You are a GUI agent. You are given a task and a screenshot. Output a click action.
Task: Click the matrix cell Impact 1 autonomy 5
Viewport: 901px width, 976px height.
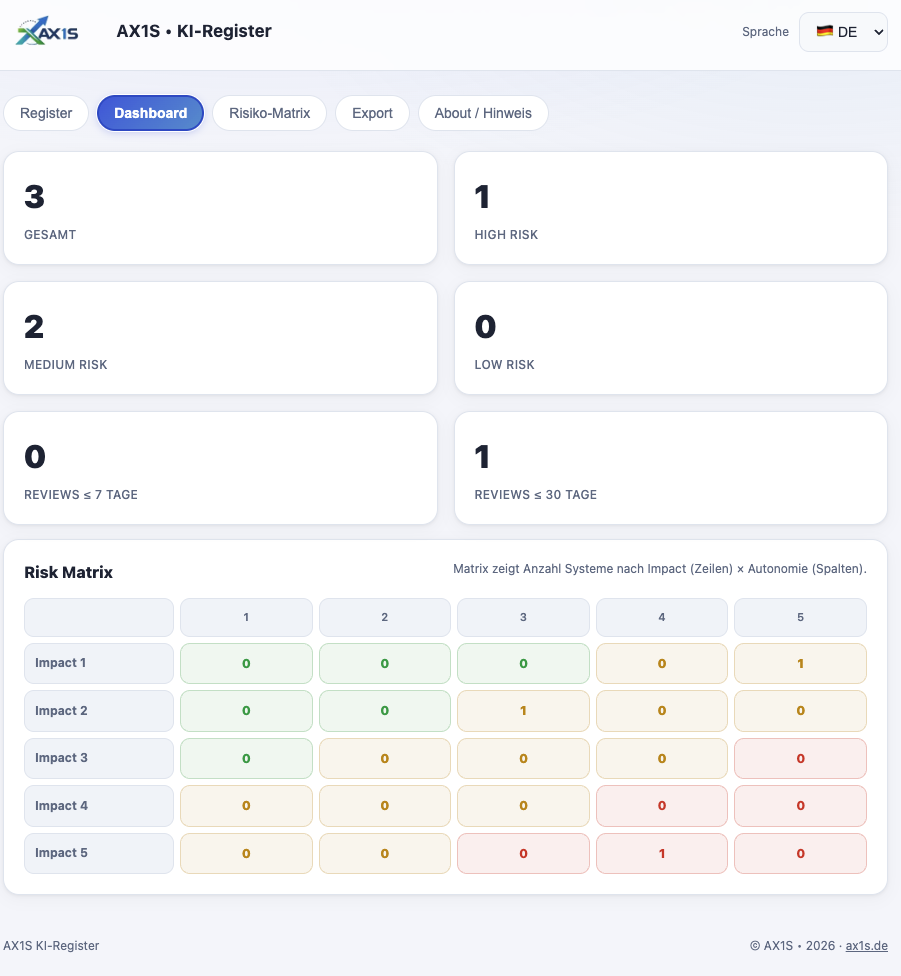click(x=800, y=663)
